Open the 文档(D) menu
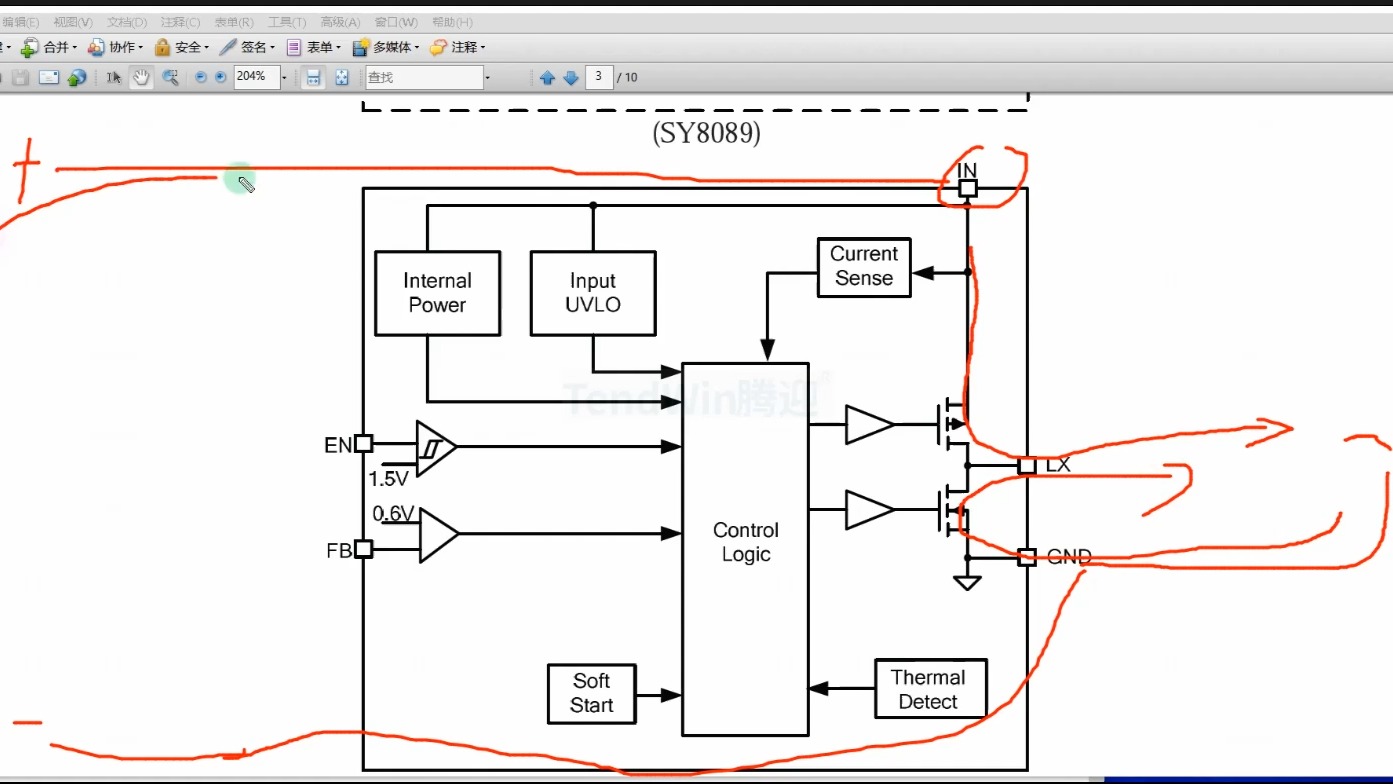Screen dimensions: 1393x784 pos(127,22)
